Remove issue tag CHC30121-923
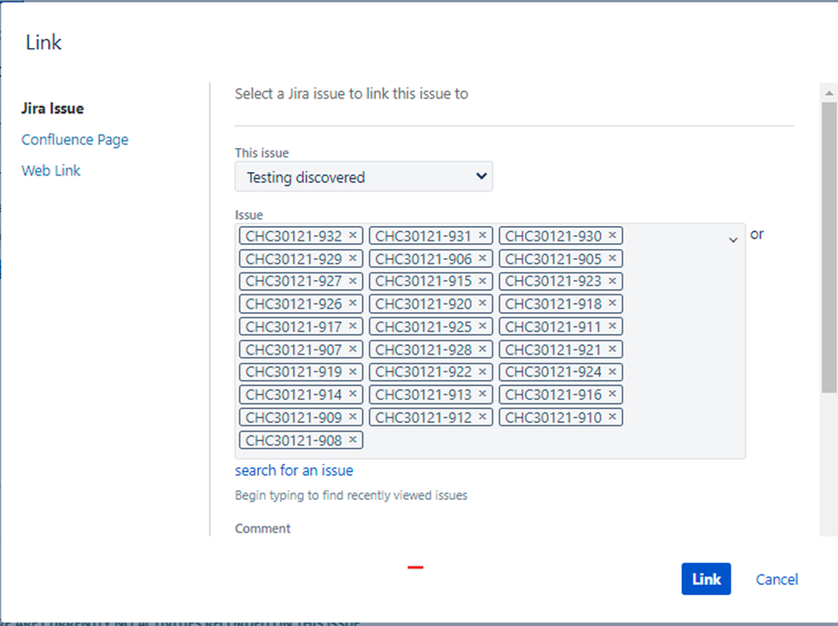The height and width of the screenshot is (626, 838). pyautogui.click(x=612, y=281)
